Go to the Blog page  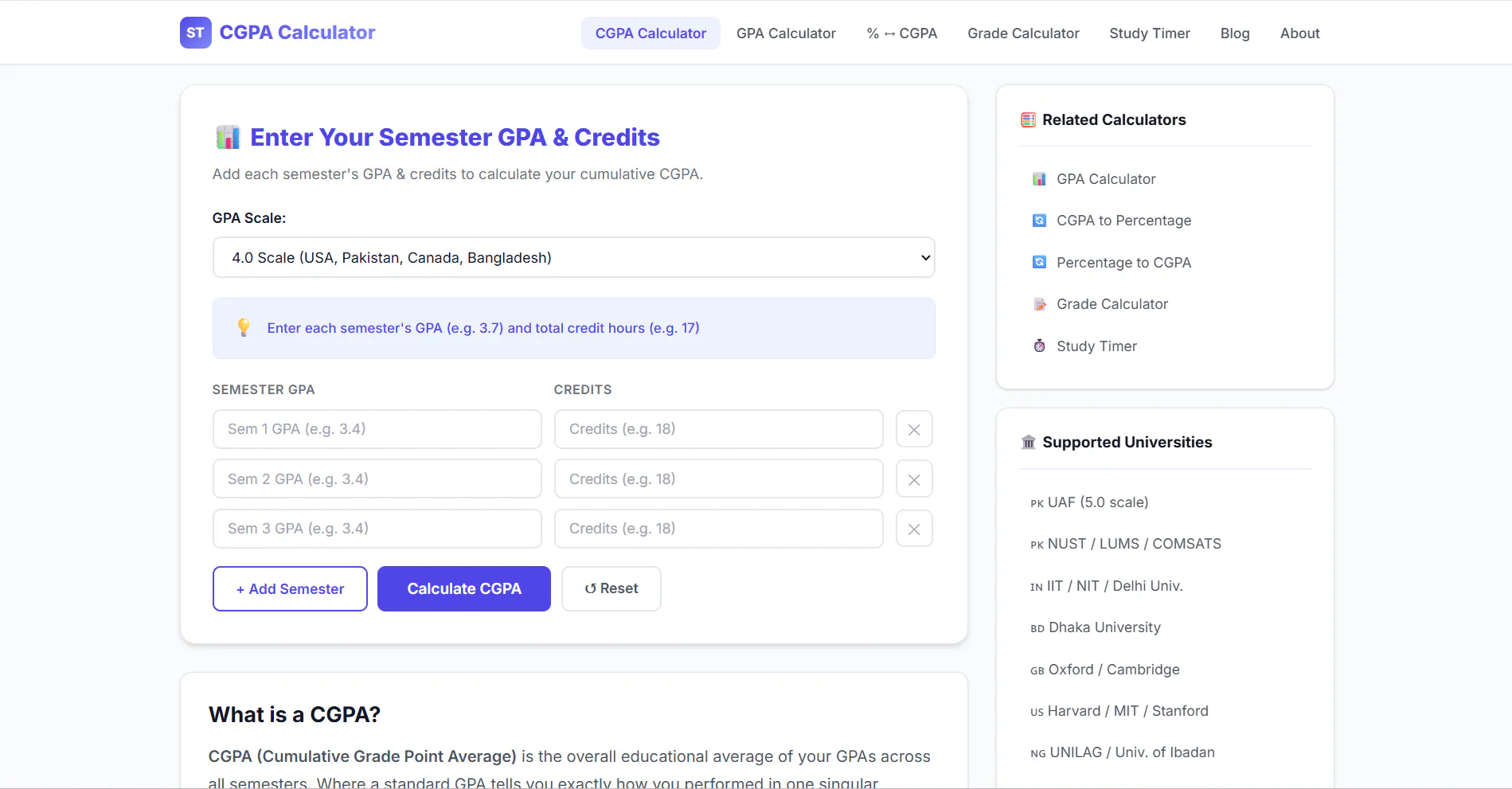coord(1235,33)
